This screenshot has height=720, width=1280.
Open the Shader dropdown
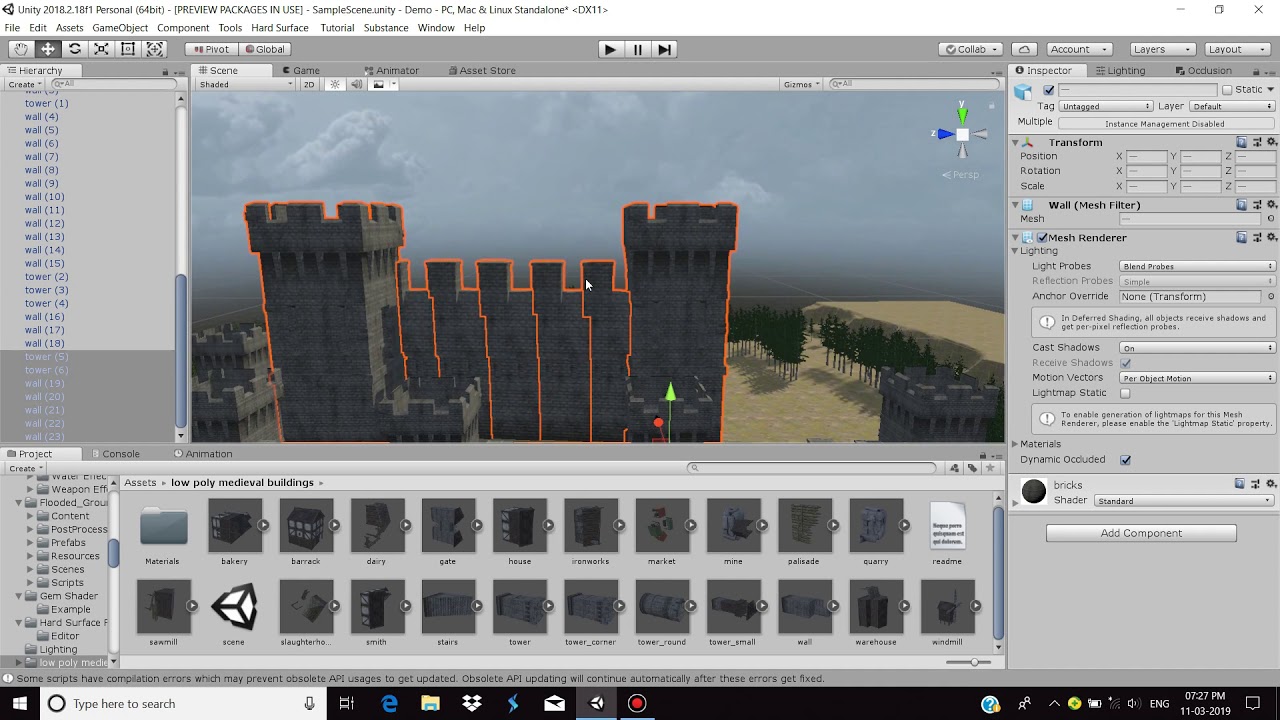1184,501
